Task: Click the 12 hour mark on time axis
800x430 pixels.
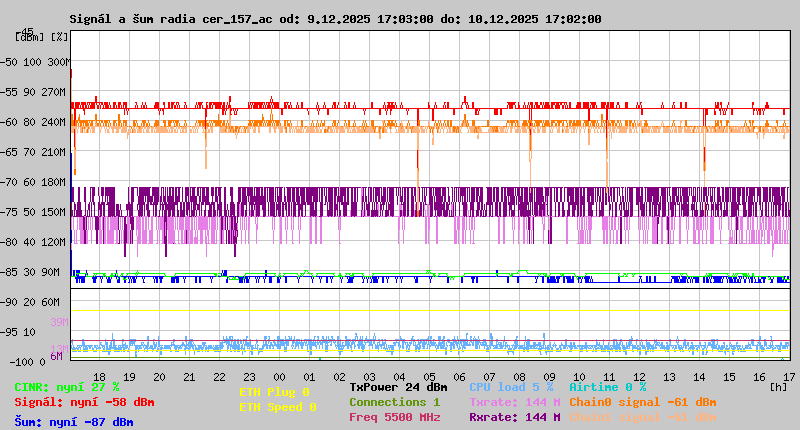Action: point(640,376)
